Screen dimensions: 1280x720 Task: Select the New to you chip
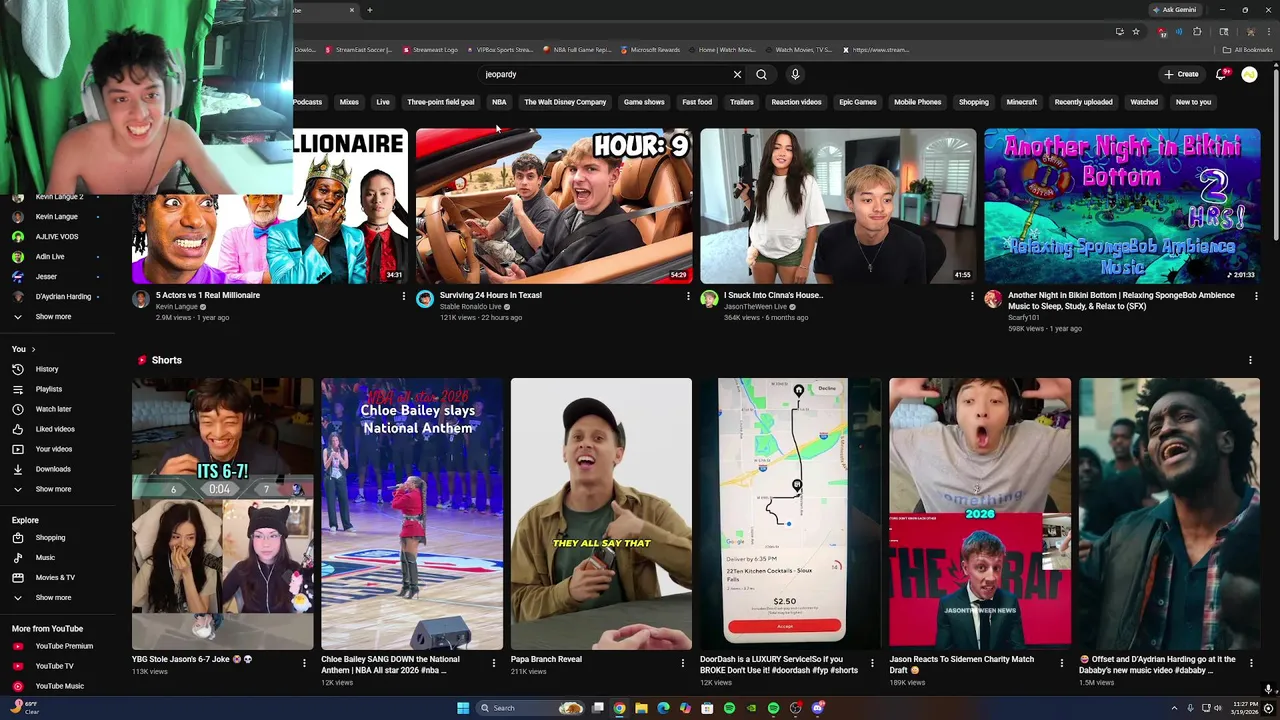[1193, 102]
